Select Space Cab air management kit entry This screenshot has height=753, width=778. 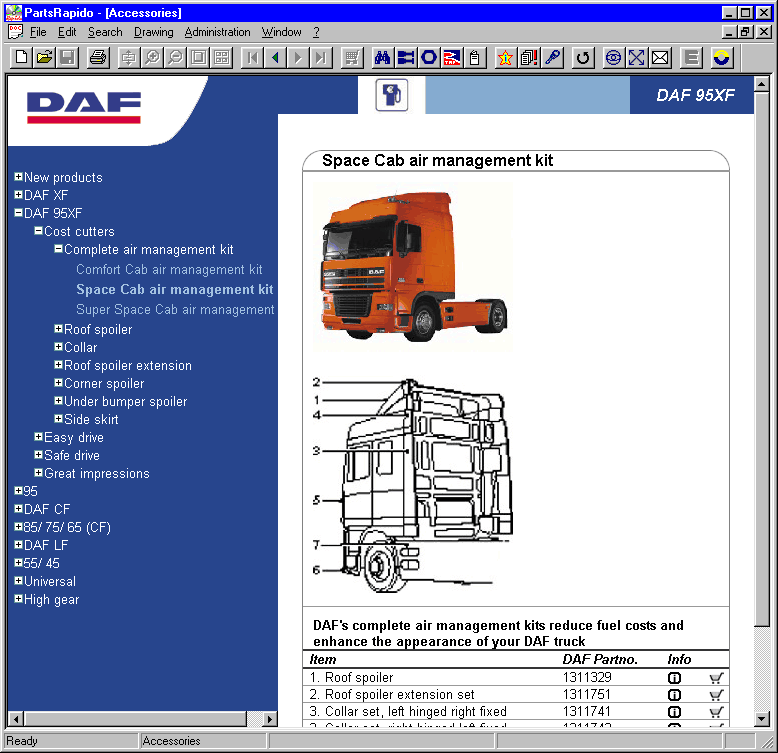[175, 289]
